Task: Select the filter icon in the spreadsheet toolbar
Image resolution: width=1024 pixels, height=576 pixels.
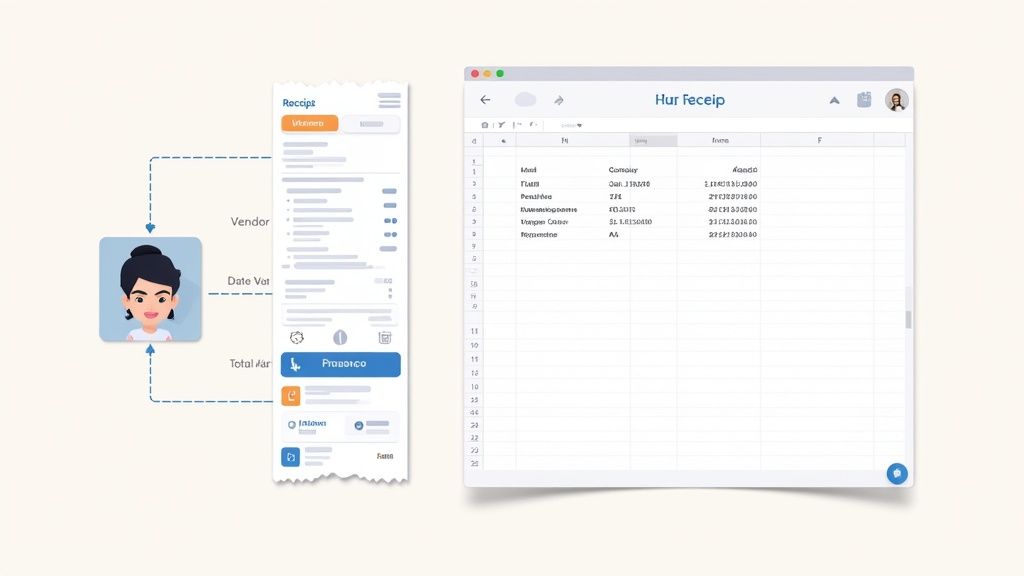Action: [500, 124]
